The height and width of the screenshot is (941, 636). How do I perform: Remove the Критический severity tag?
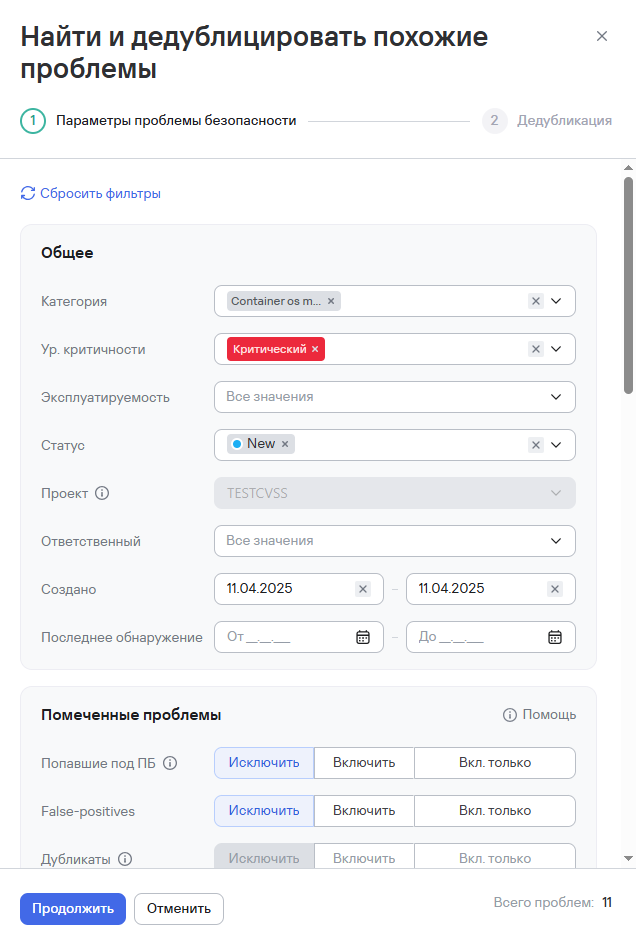click(x=315, y=349)
